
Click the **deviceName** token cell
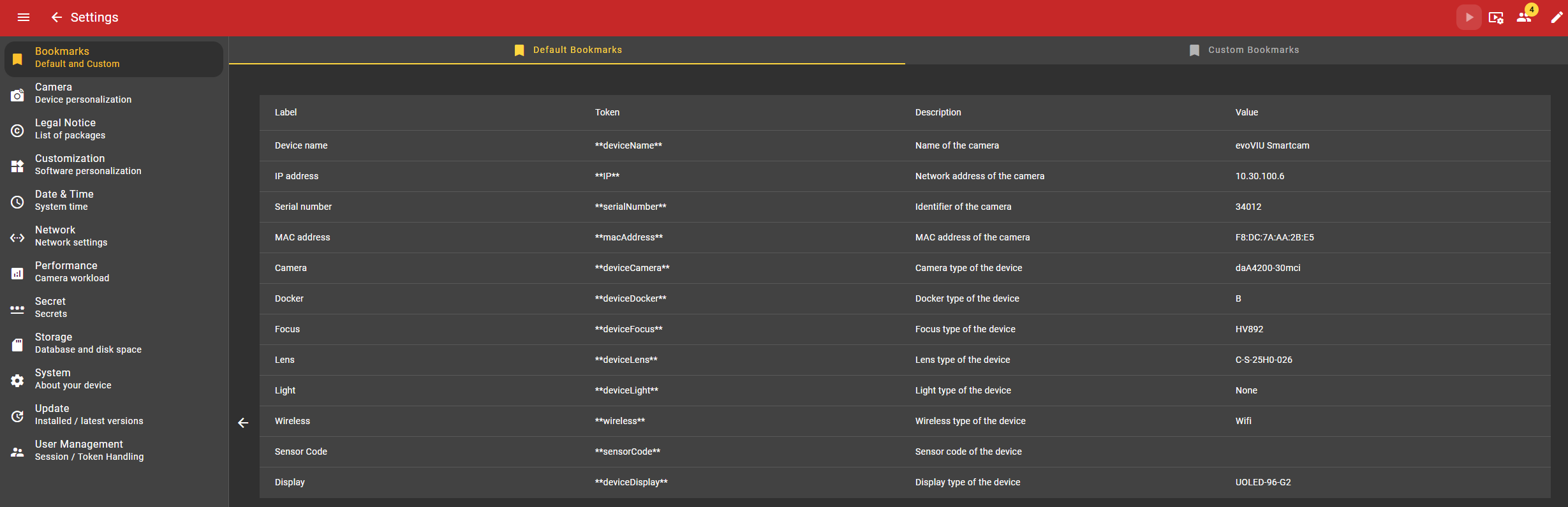click(x=628, y=145)
